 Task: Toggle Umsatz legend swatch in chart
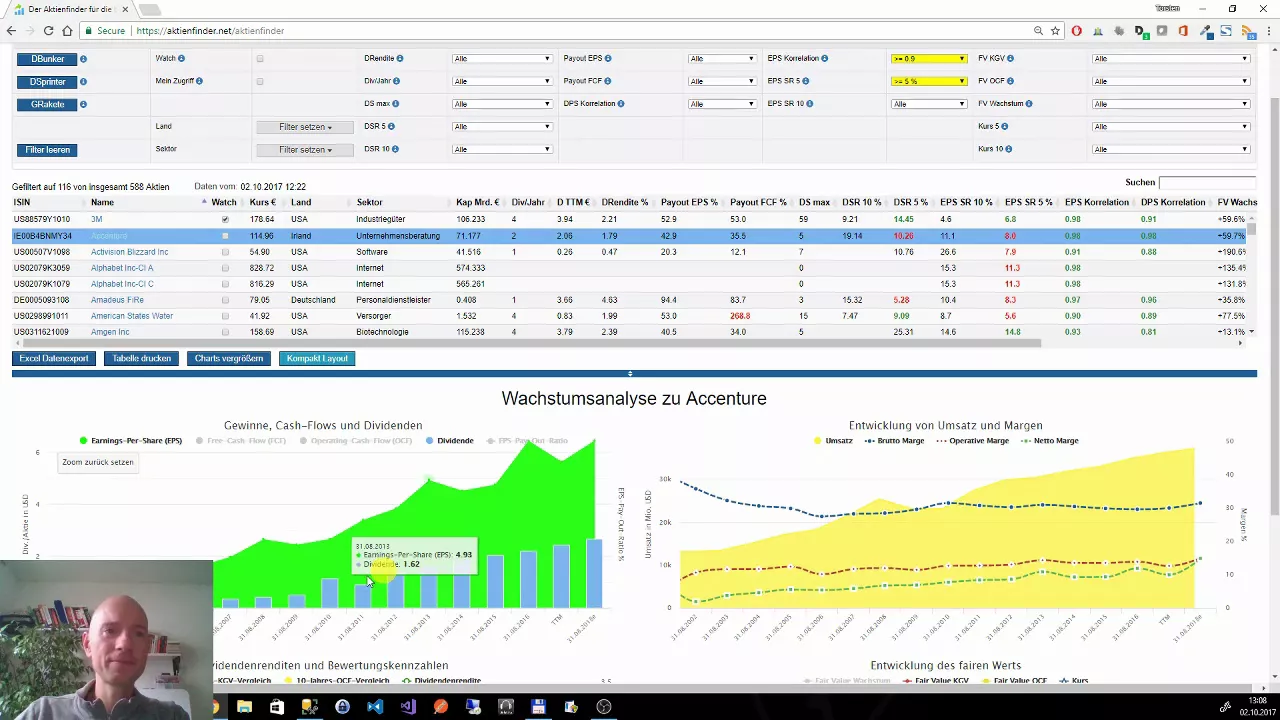click(818, 441)
